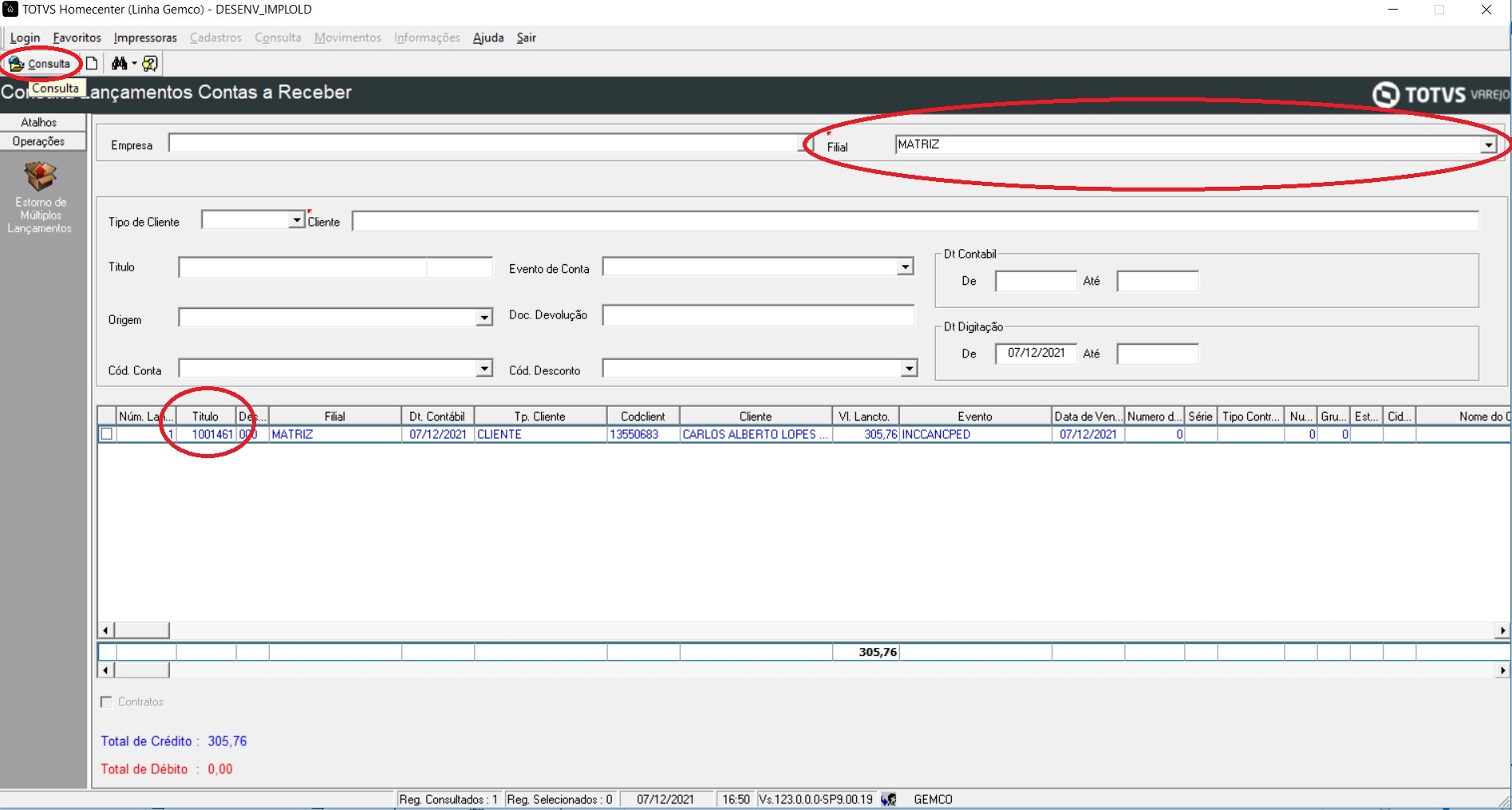Image resolution: width=1512 pixels, height=810 pixels.
Task: Open the Movimentos menu
Action: [x=348, y=38]
